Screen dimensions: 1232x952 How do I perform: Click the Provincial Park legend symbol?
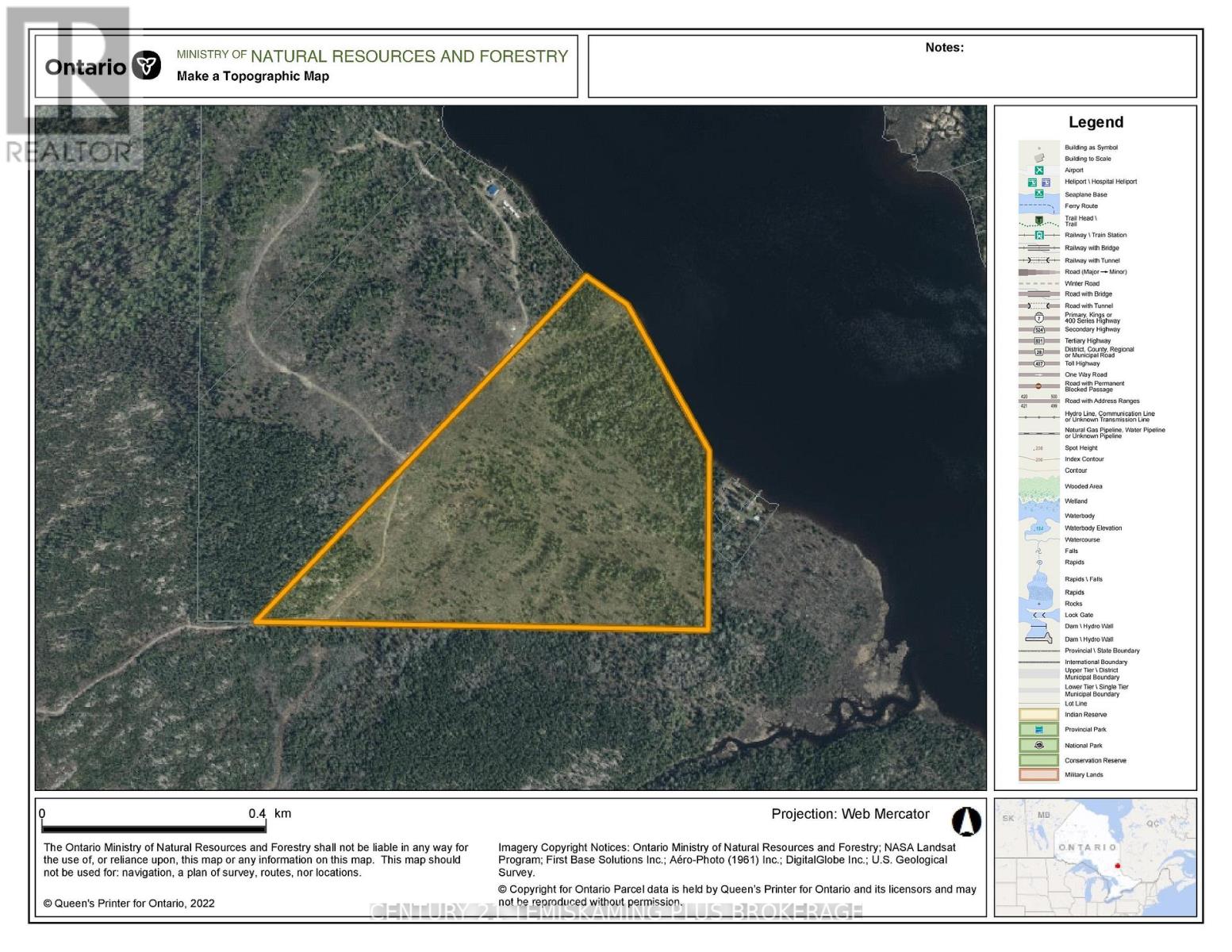tap(1038, 729)
